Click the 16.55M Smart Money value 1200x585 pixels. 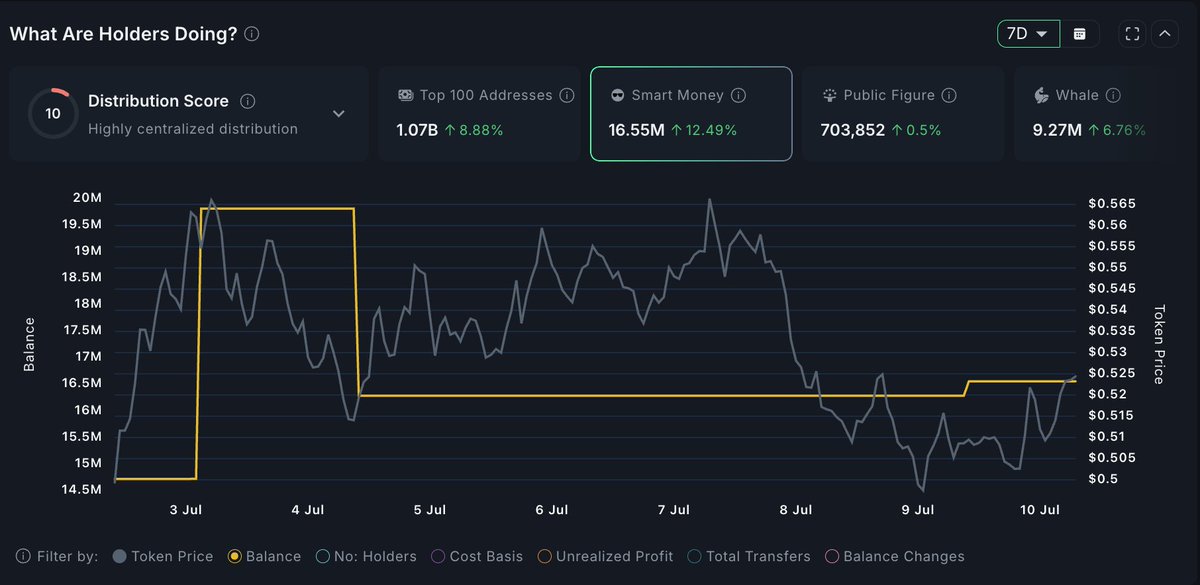click(637, 130)
